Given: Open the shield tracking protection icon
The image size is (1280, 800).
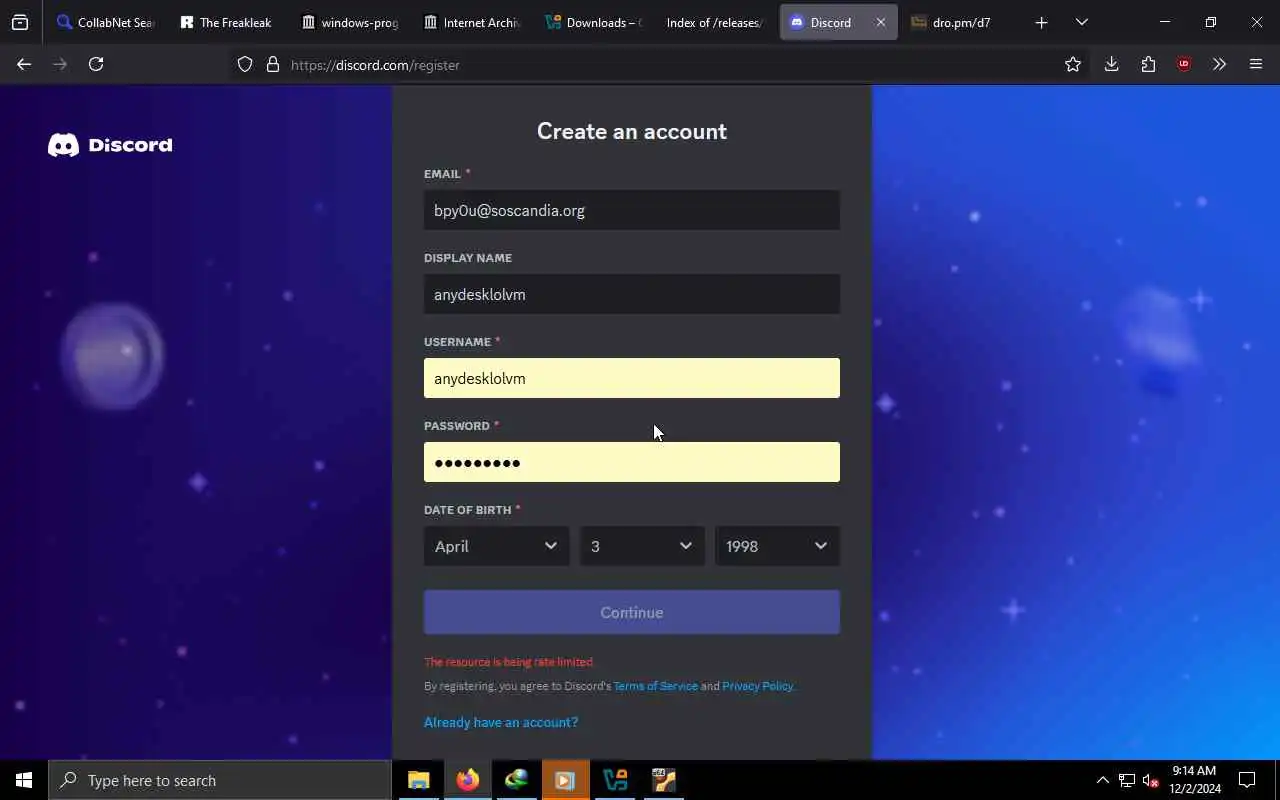Looking at the screenshot, I should click(x=245, y=65).
